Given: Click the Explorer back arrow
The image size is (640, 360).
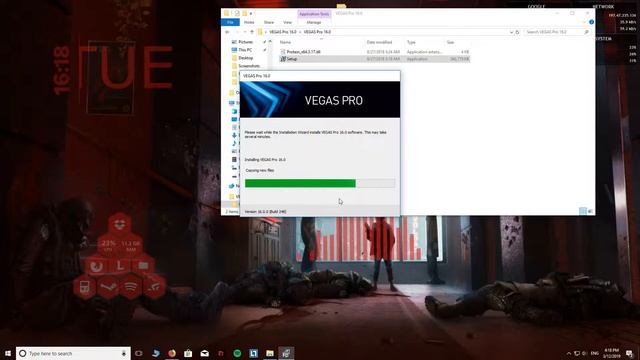Looking at the screenshot, I should point(227,32).
